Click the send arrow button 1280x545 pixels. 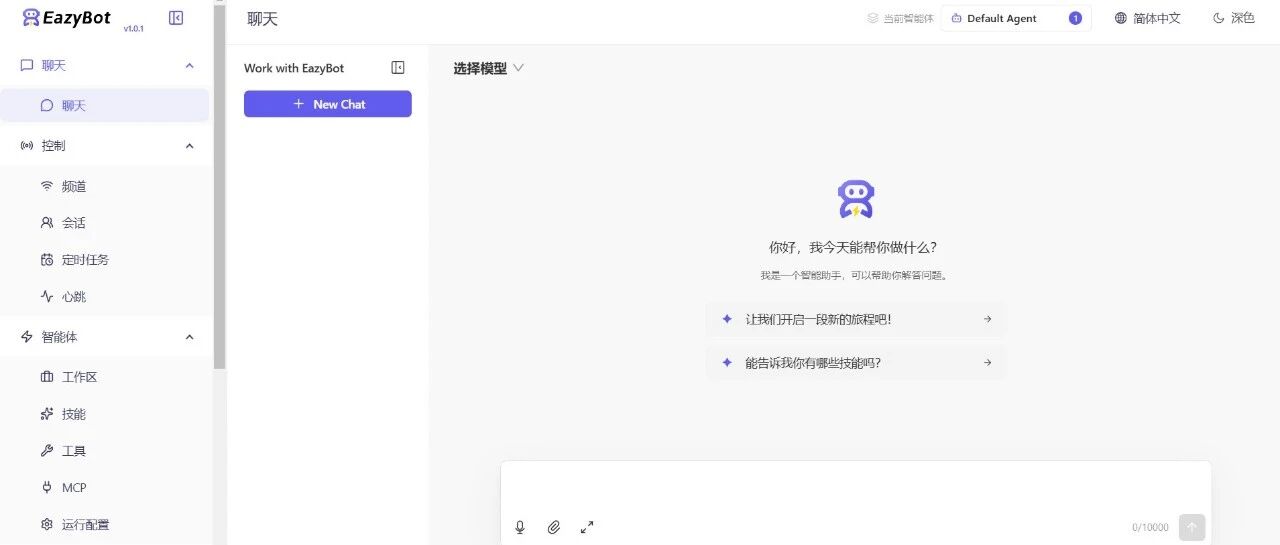[x=1192, y=527]
